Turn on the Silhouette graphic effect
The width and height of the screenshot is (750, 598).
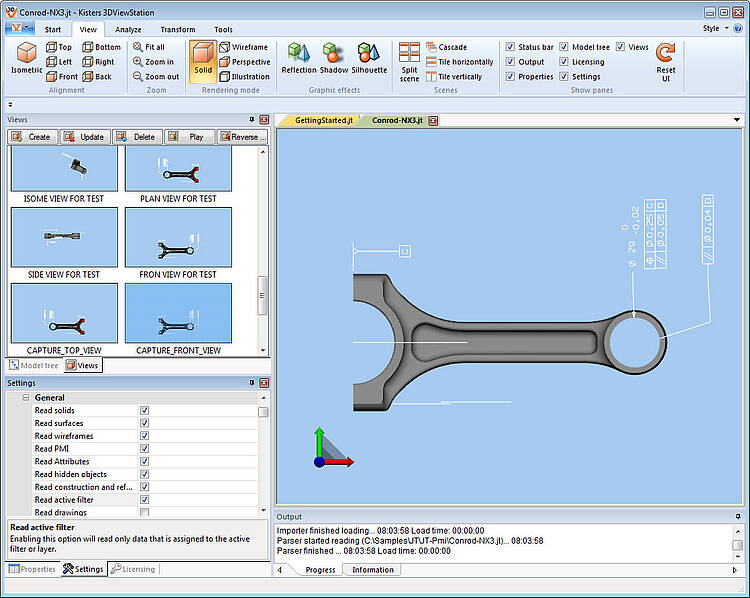tap(369, 58)
